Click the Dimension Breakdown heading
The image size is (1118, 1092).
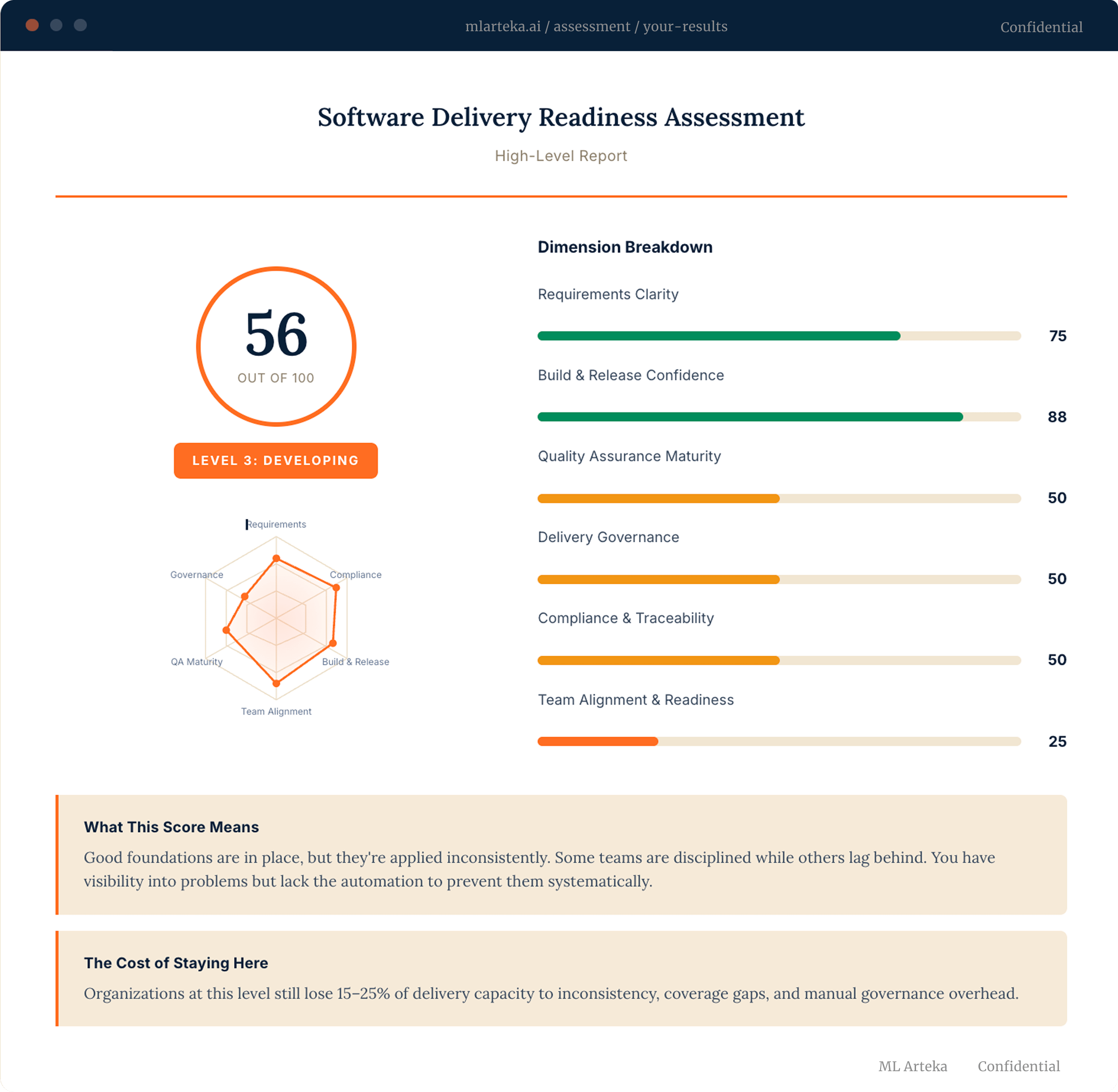[x=625, y=247]
